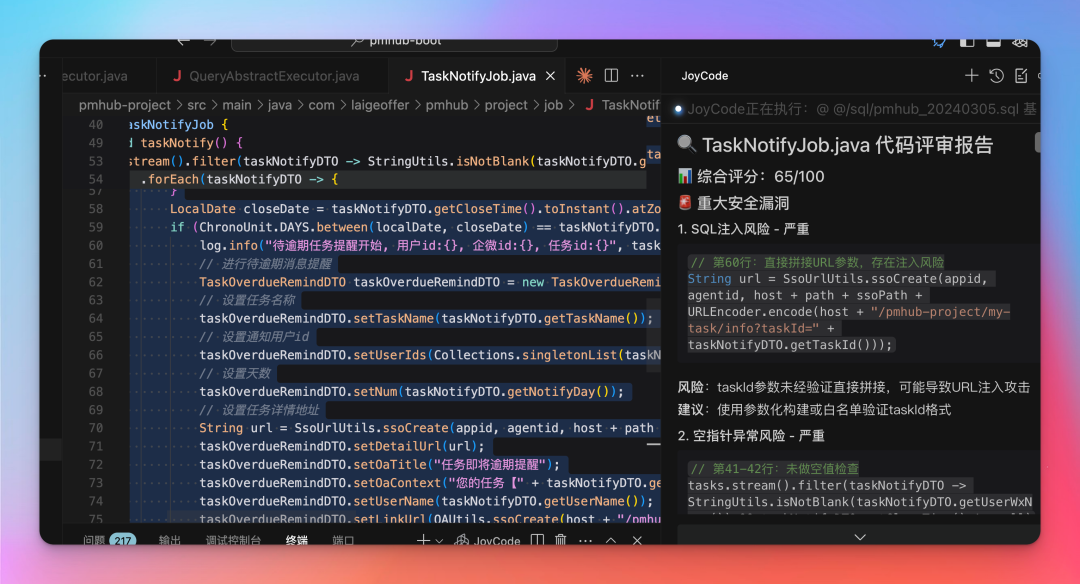Image resolution: width=1080 pixels, height=584 pixels.
Task: Open main breadcrumb segment
Action: click(237, 105)
